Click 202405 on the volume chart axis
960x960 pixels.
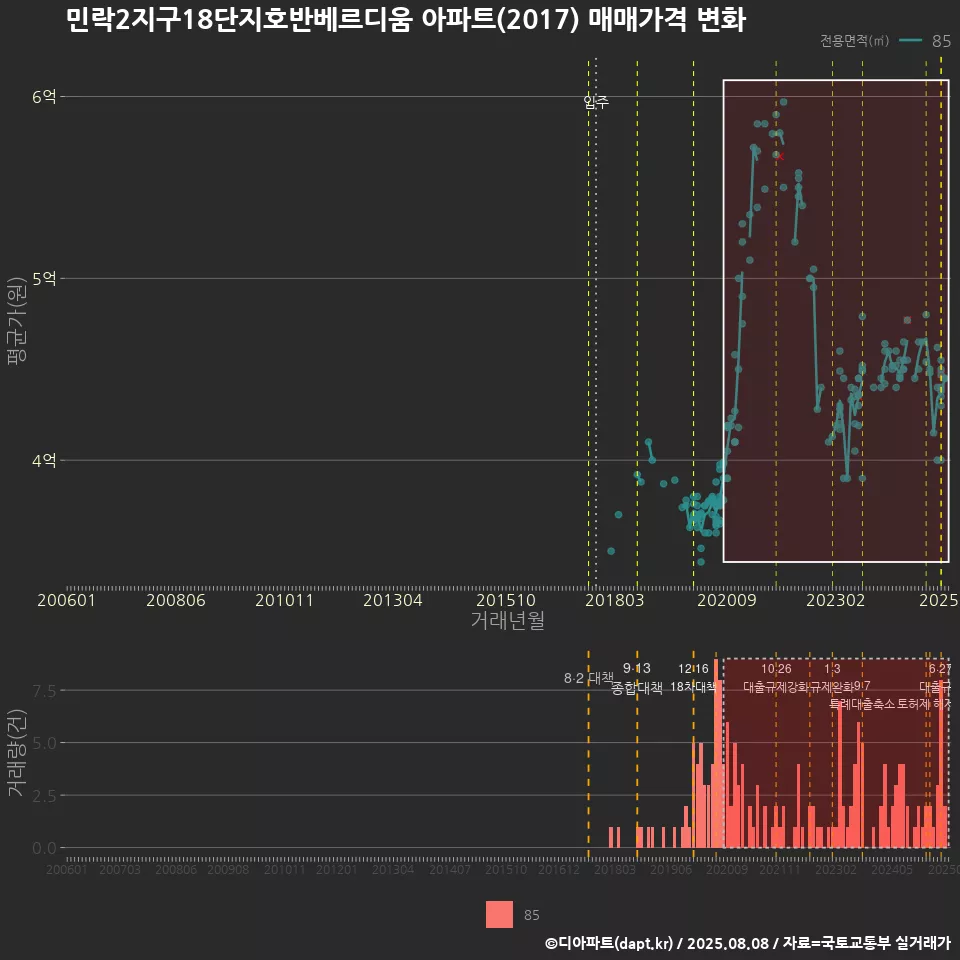pos(892,869)
